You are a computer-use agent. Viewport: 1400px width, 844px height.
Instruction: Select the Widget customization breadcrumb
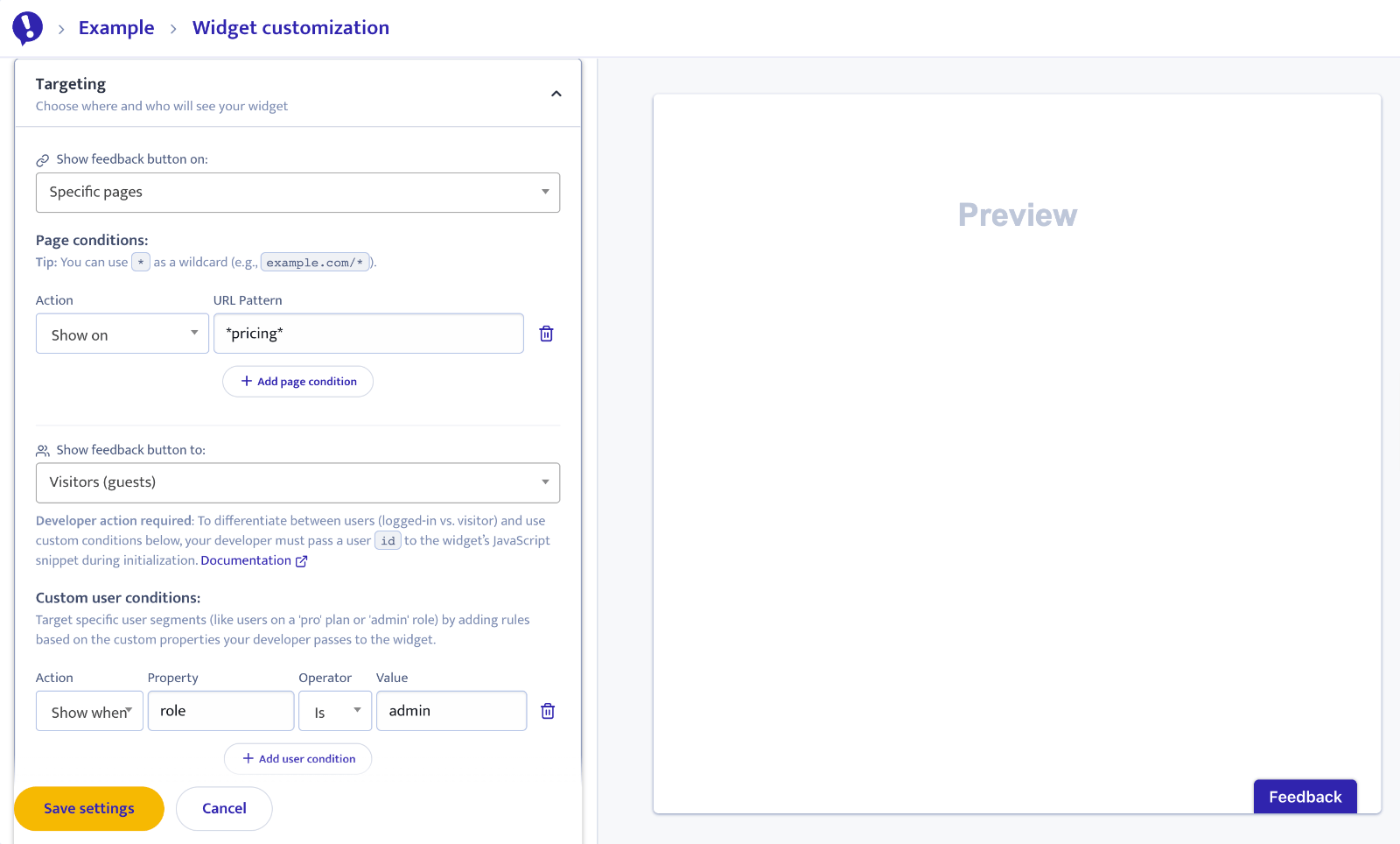pyautogui.click(x=290, y=28)
